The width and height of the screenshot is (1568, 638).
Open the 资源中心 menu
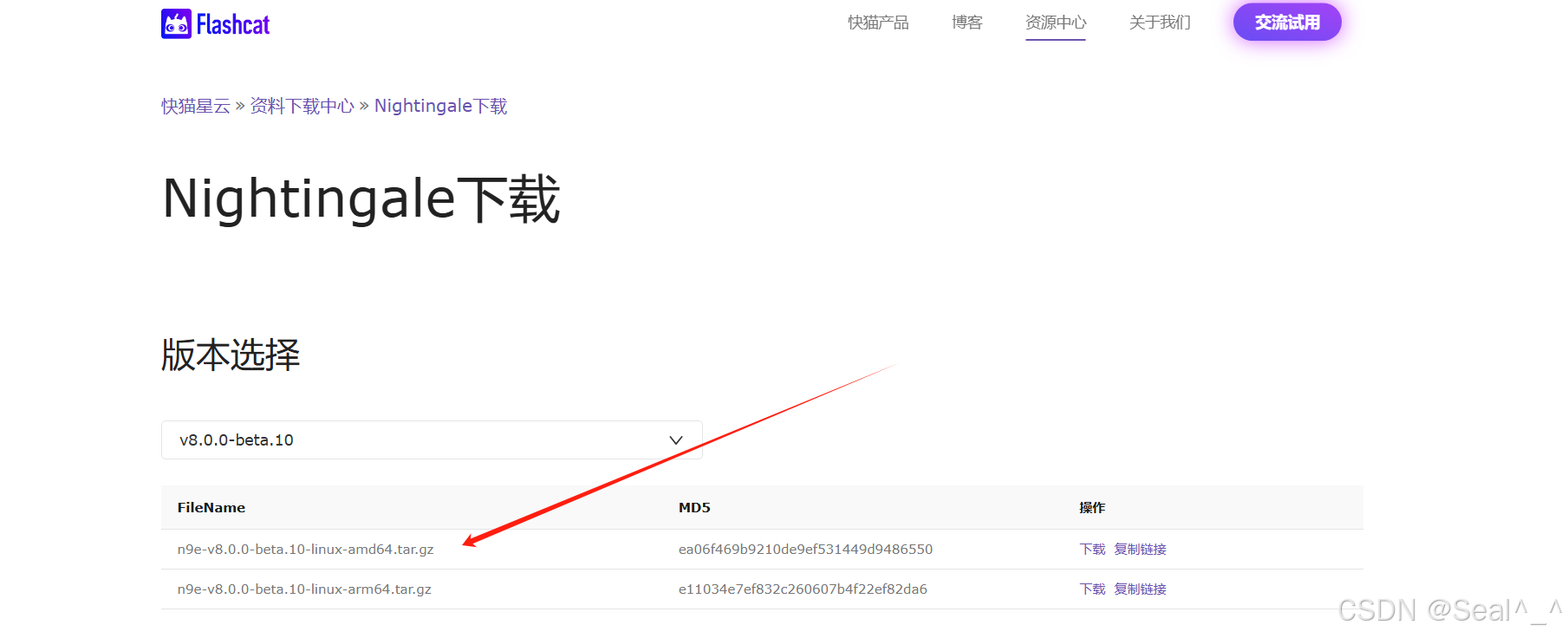(1056, 23)
